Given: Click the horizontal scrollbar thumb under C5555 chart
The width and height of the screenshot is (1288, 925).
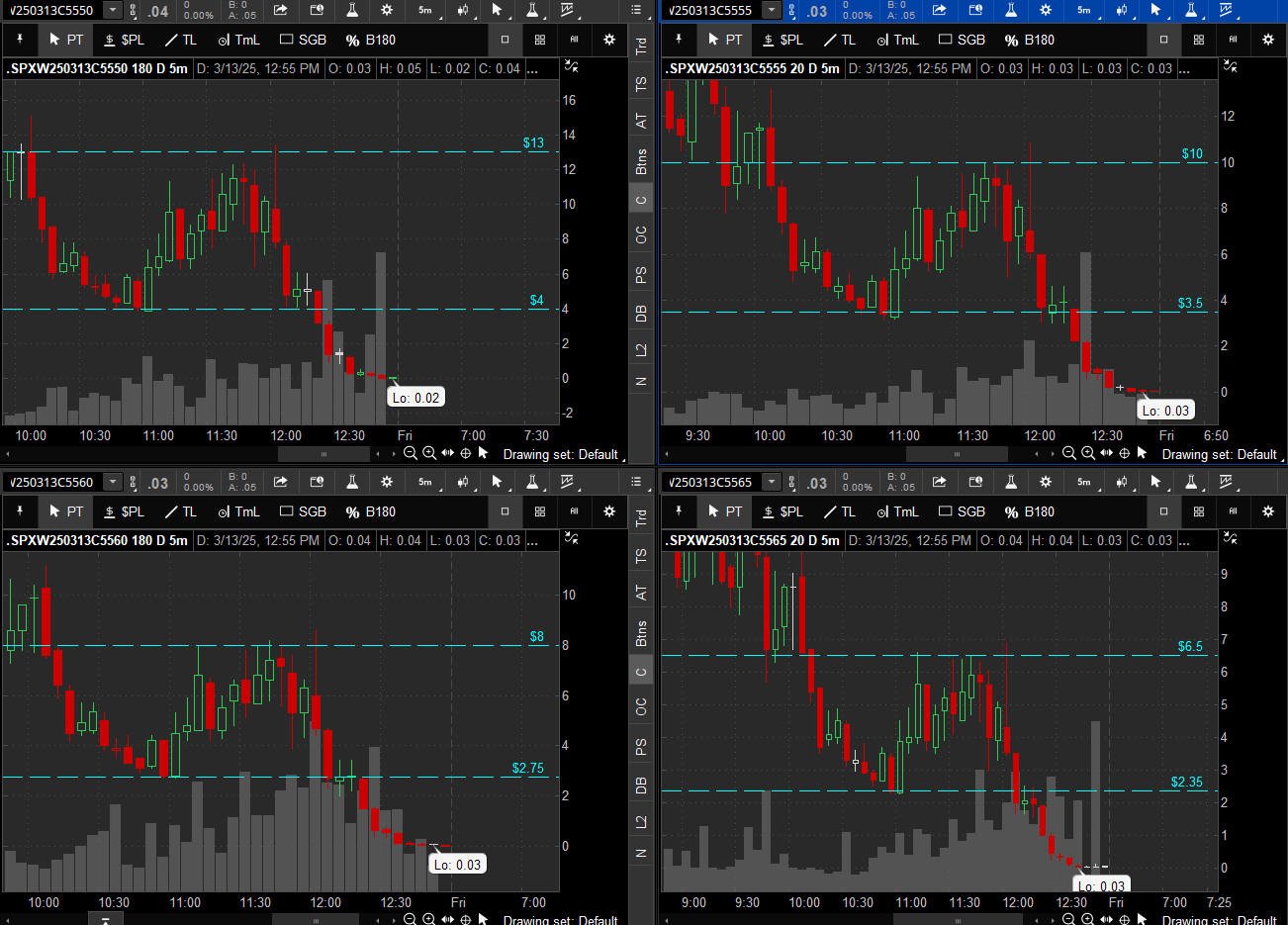Looking at the screenshot, I should 957,454.
